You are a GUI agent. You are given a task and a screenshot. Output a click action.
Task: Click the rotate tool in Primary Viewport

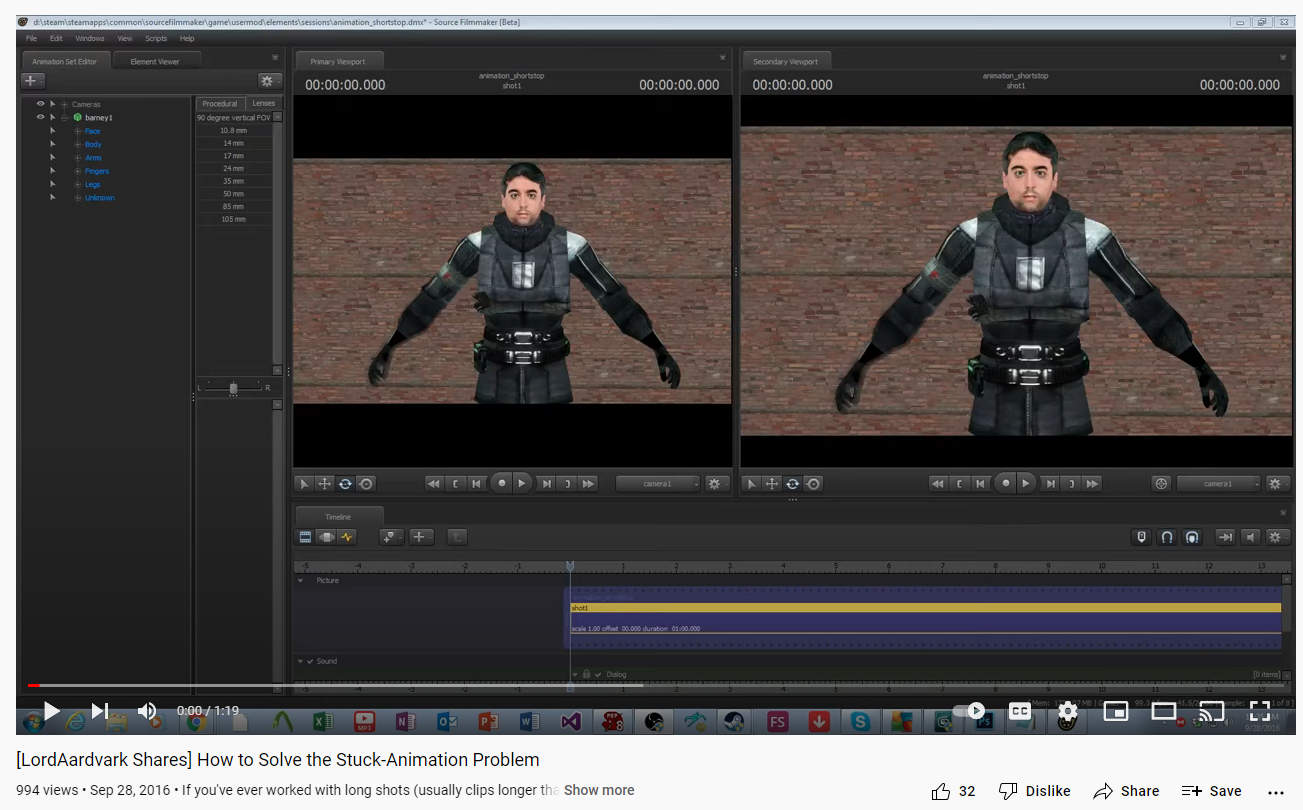click(345, 484)
